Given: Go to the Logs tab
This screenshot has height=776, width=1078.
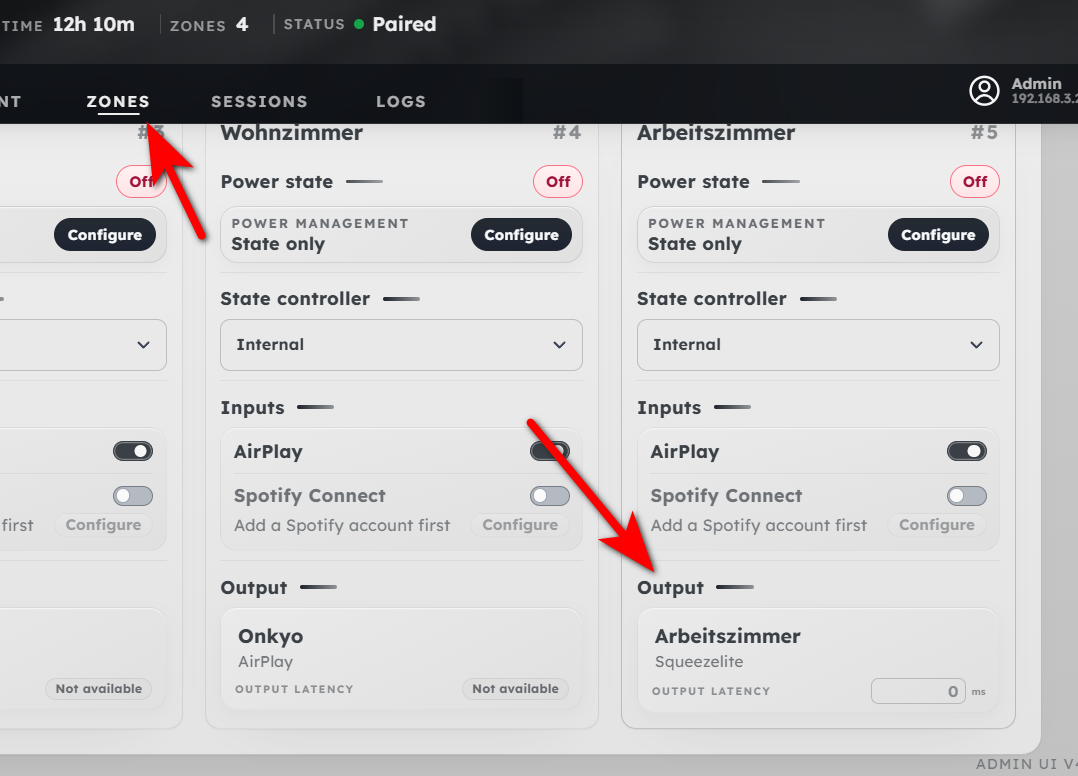Looking at the screenshot, I should coord(401,101).
